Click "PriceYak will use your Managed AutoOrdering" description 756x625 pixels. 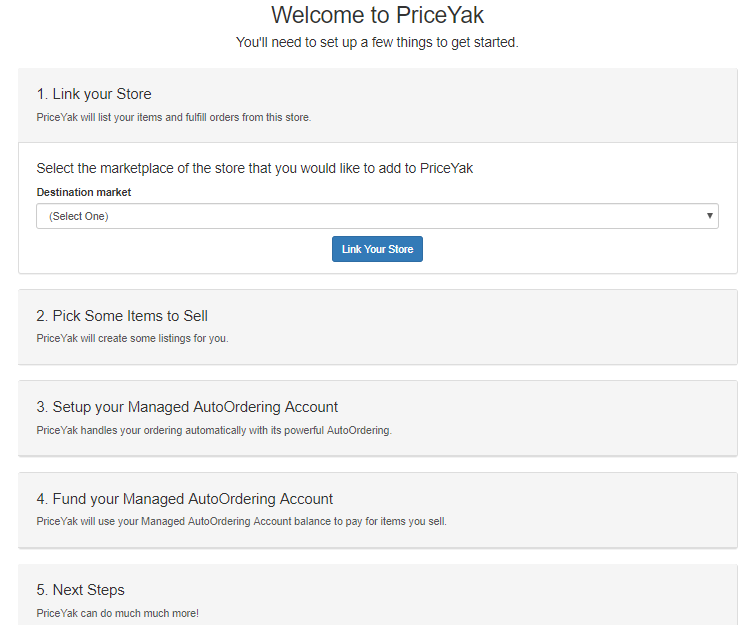242,521
